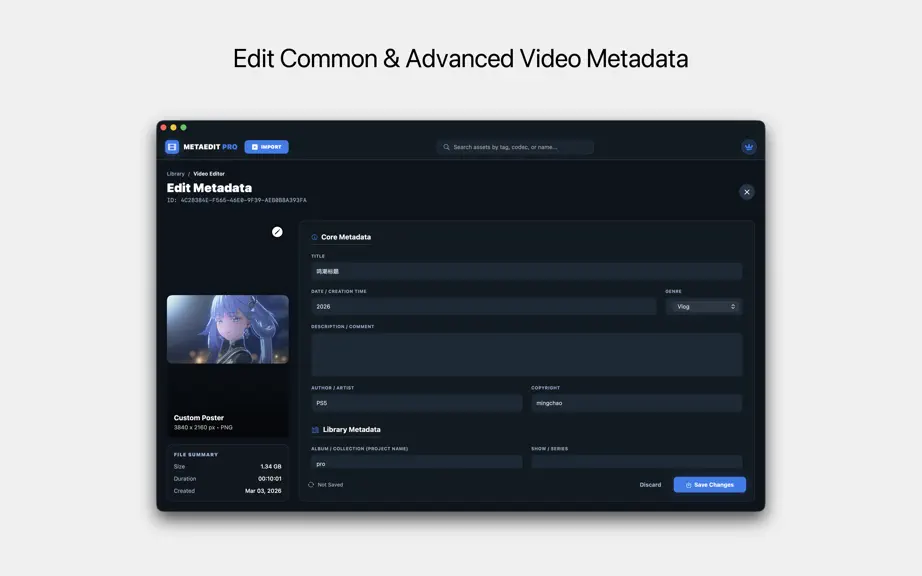This screenshot has width=922, height=576.
Task: Select Video Editor breadcrumb item
Action: point(209,174)
